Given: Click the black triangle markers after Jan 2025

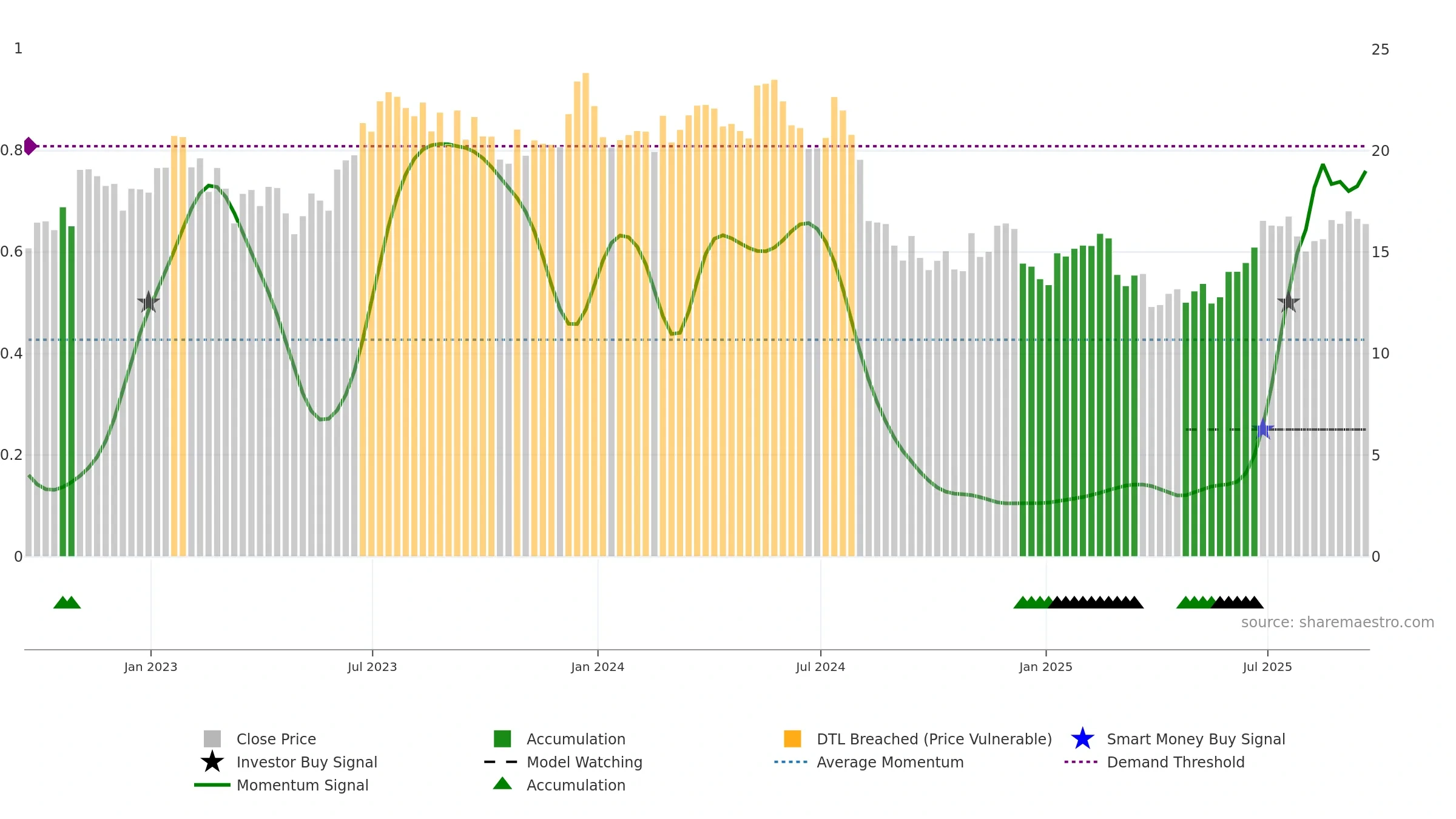Looking at the screenshot, I should point(1096,602).
